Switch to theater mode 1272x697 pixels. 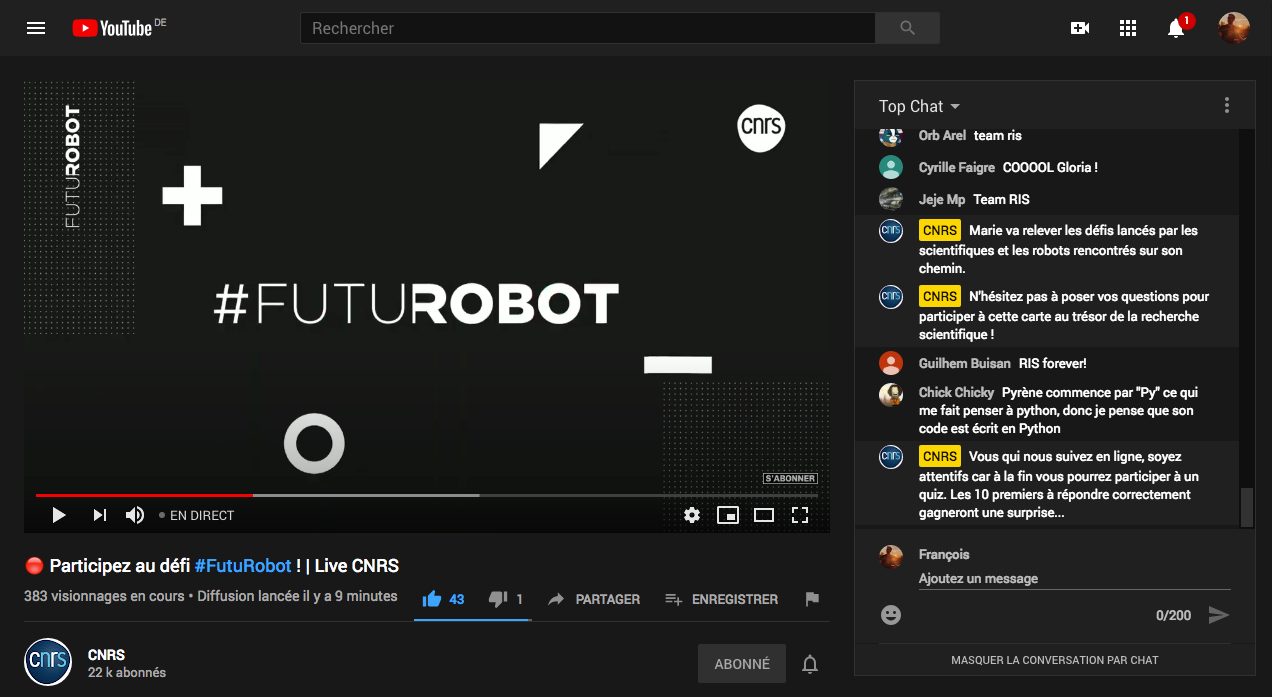(x=764, y=515)
